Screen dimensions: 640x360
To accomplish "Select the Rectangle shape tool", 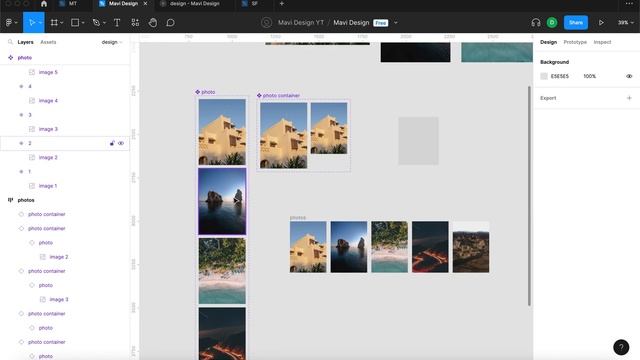I will [x=75, y=23].
